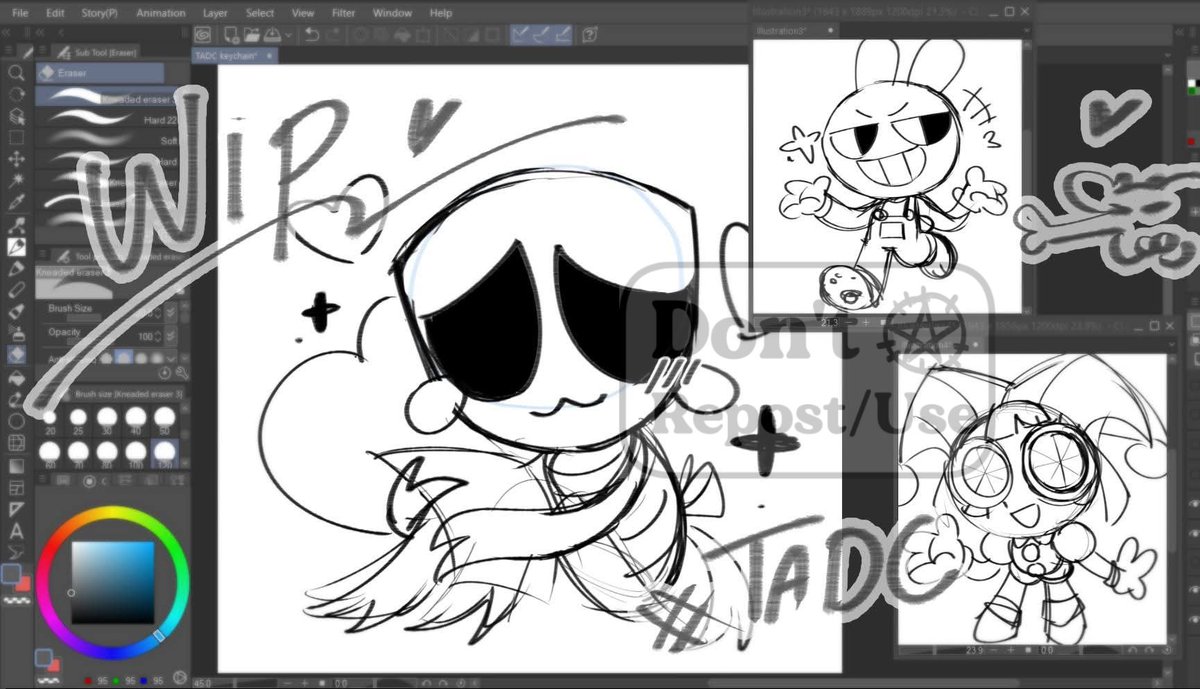The image size is (1200, 689).
Task: Open the Opacity dynamics dropdown
Action: pyautogui.click(x=171, y=337)
